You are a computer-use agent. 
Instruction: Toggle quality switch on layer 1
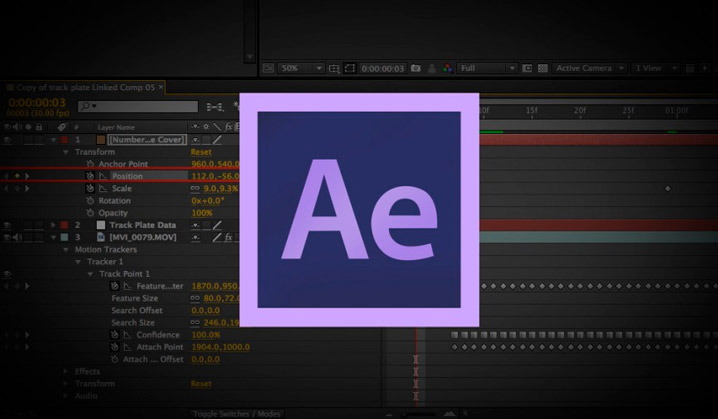click(x=217, y=140)
